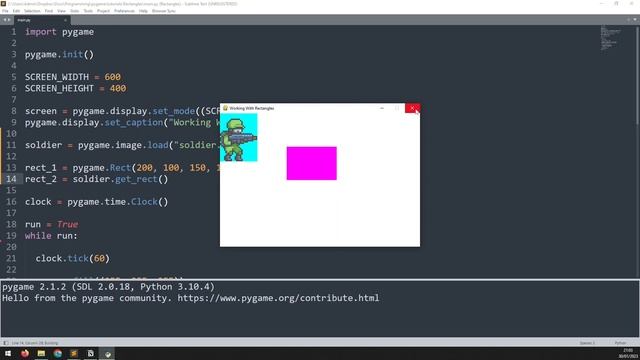Open the Help menu
Screen dimensions: 640x360
[x=143, y=11]
